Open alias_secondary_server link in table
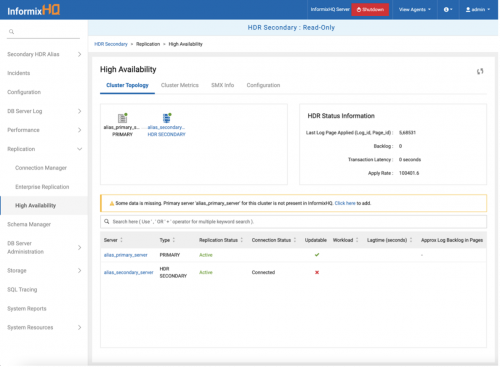Viewport: 500px width, 367px height. click(x=129, y=272)
